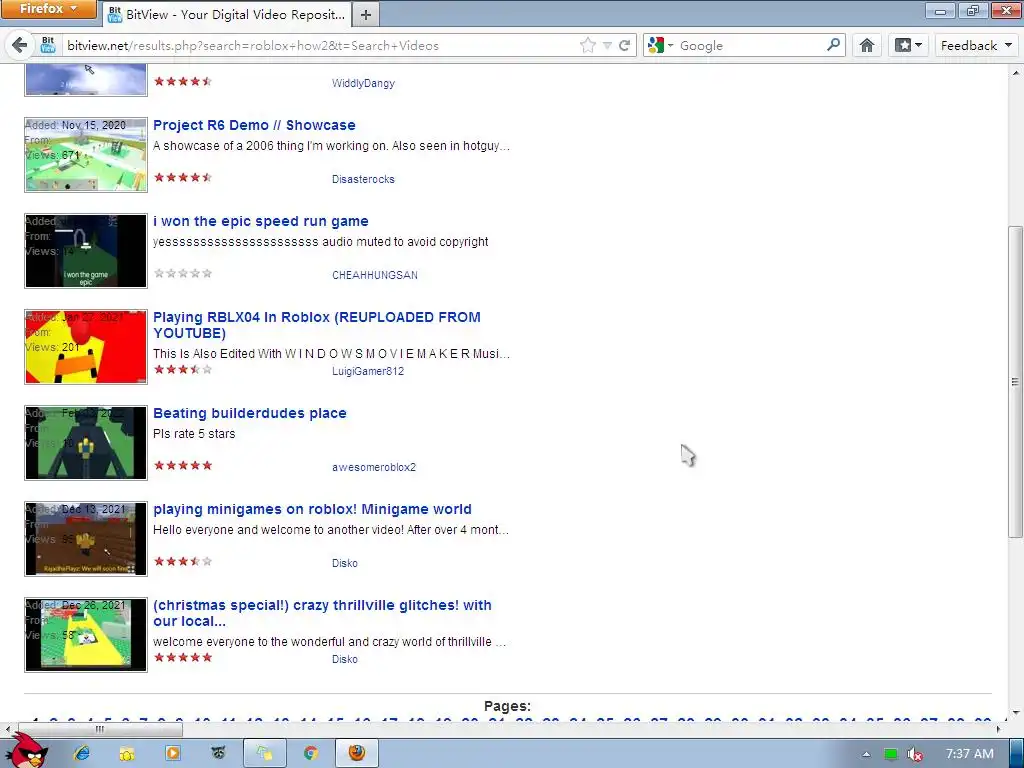Reload the page with the refresh icon

point(624,45)
